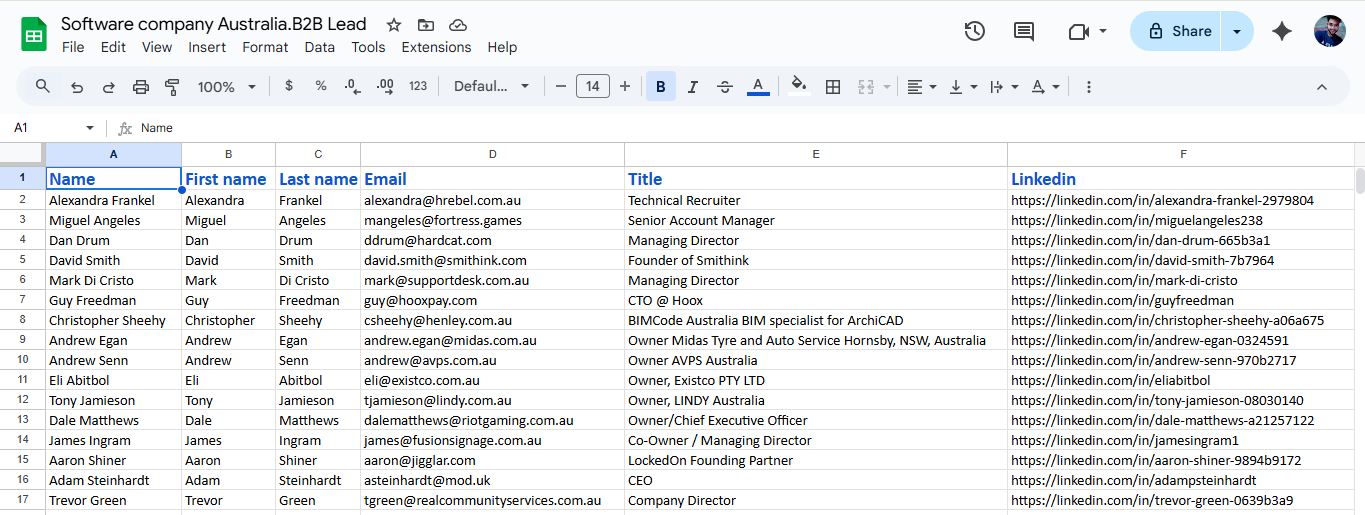Click the print icon in toolbar
1365x515 pixels.
click(x=141, y=87)
